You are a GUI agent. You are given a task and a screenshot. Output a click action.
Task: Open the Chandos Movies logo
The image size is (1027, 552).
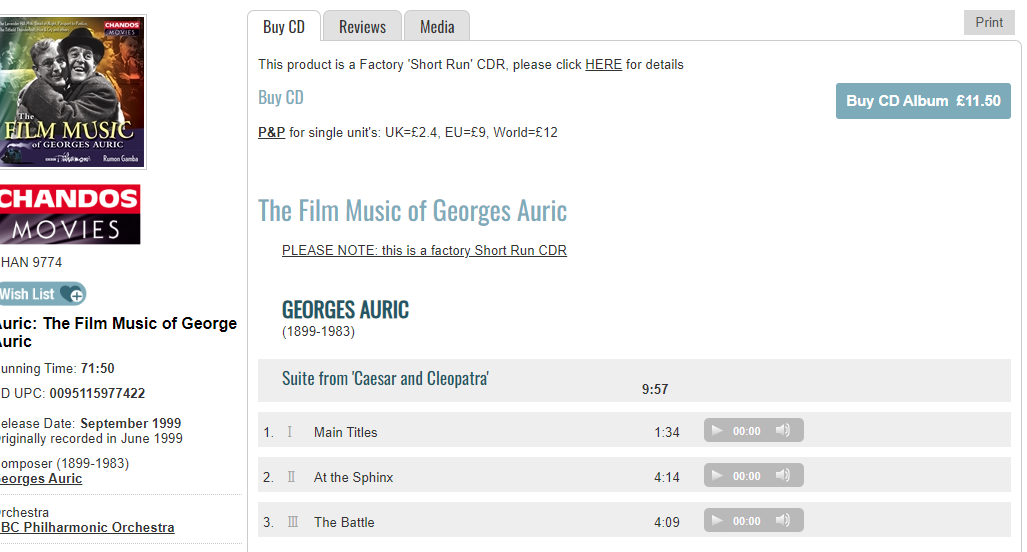tap(69, 214)
